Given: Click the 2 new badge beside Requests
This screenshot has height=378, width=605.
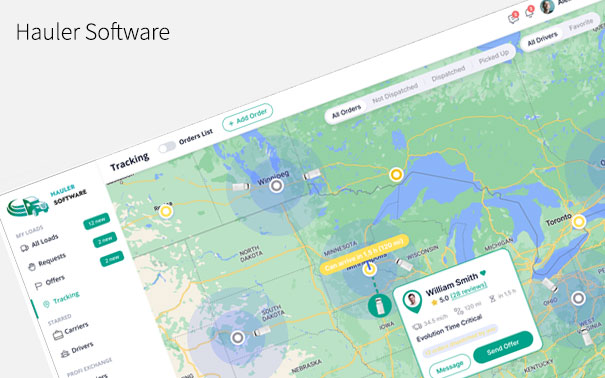Looking at the screenshot, I should click(105, 240).
